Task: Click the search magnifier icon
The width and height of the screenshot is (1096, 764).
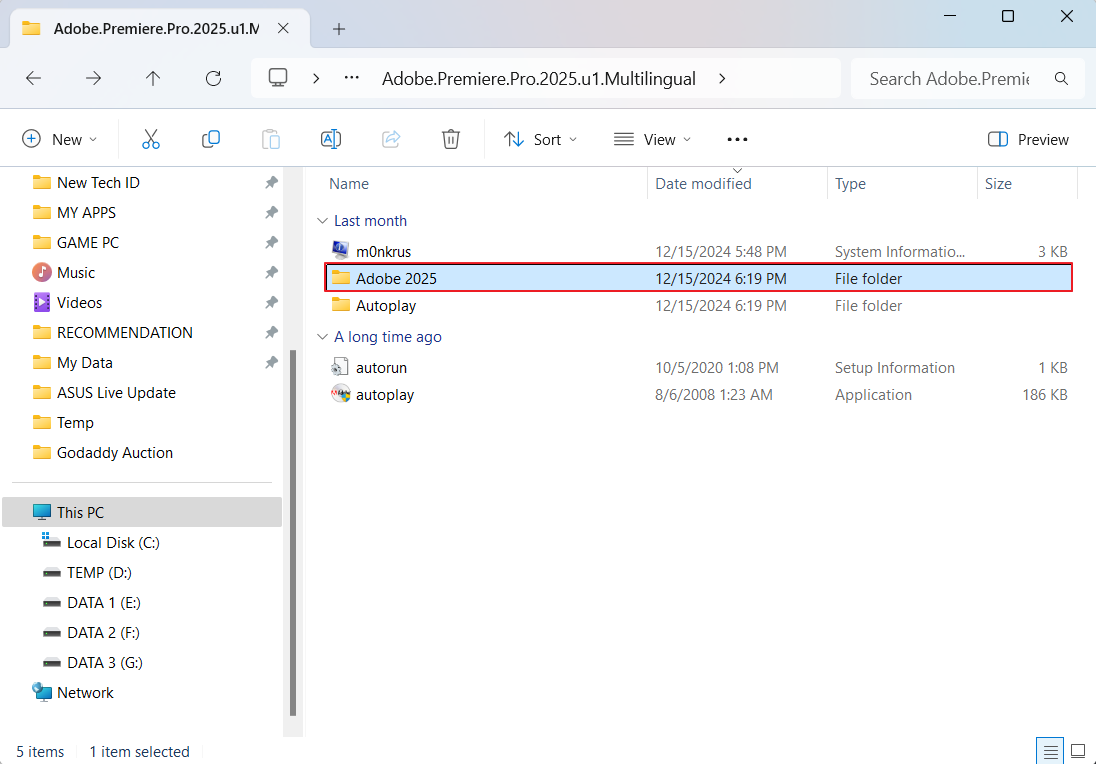Action: [1061, 78]
